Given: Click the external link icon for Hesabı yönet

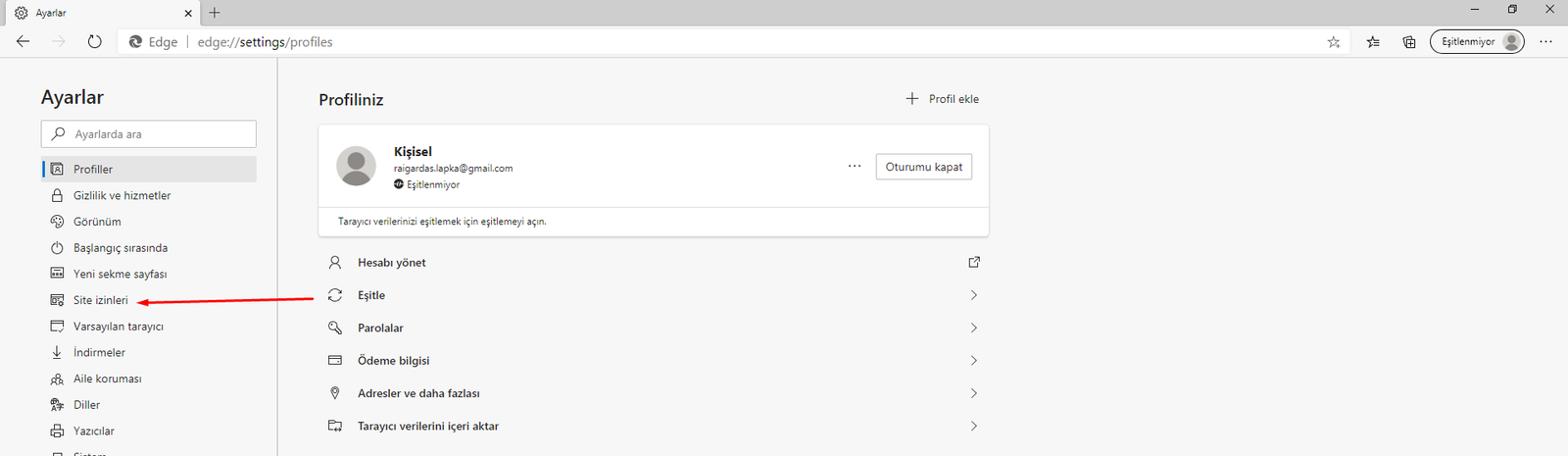Looking at the screenshot, I should [x=974, y=262].
